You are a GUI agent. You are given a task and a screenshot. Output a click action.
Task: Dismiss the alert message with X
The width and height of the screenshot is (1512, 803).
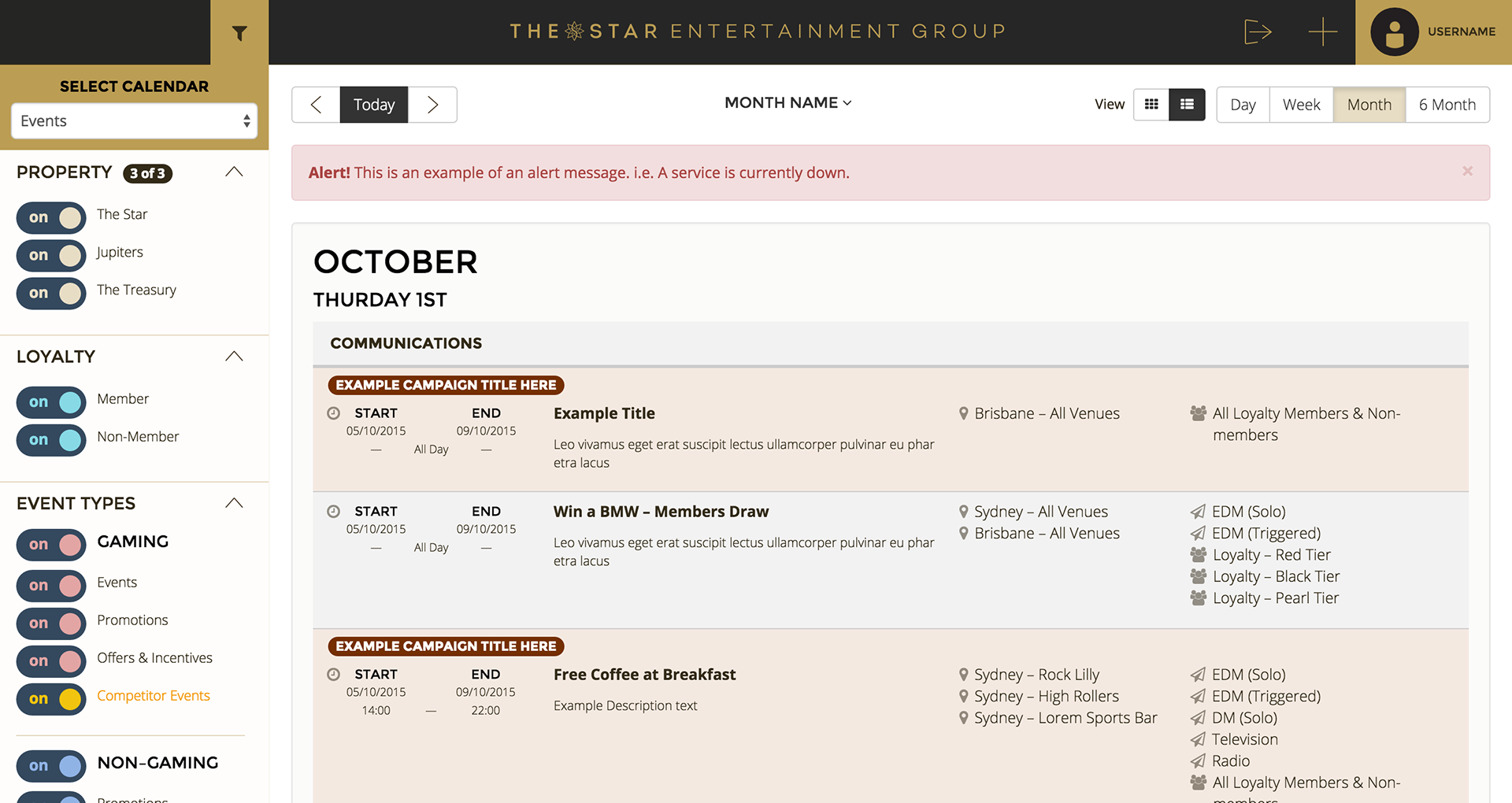(1467, 171)
